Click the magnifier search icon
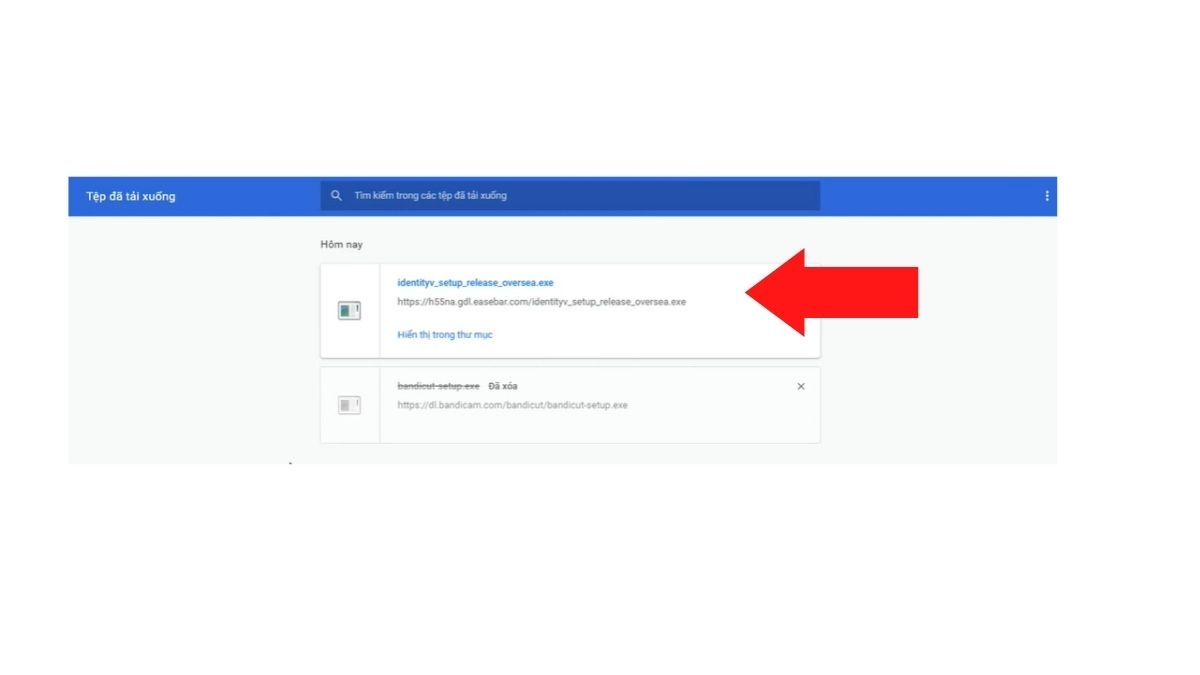The image size is (1200, 675). (336, 196)
